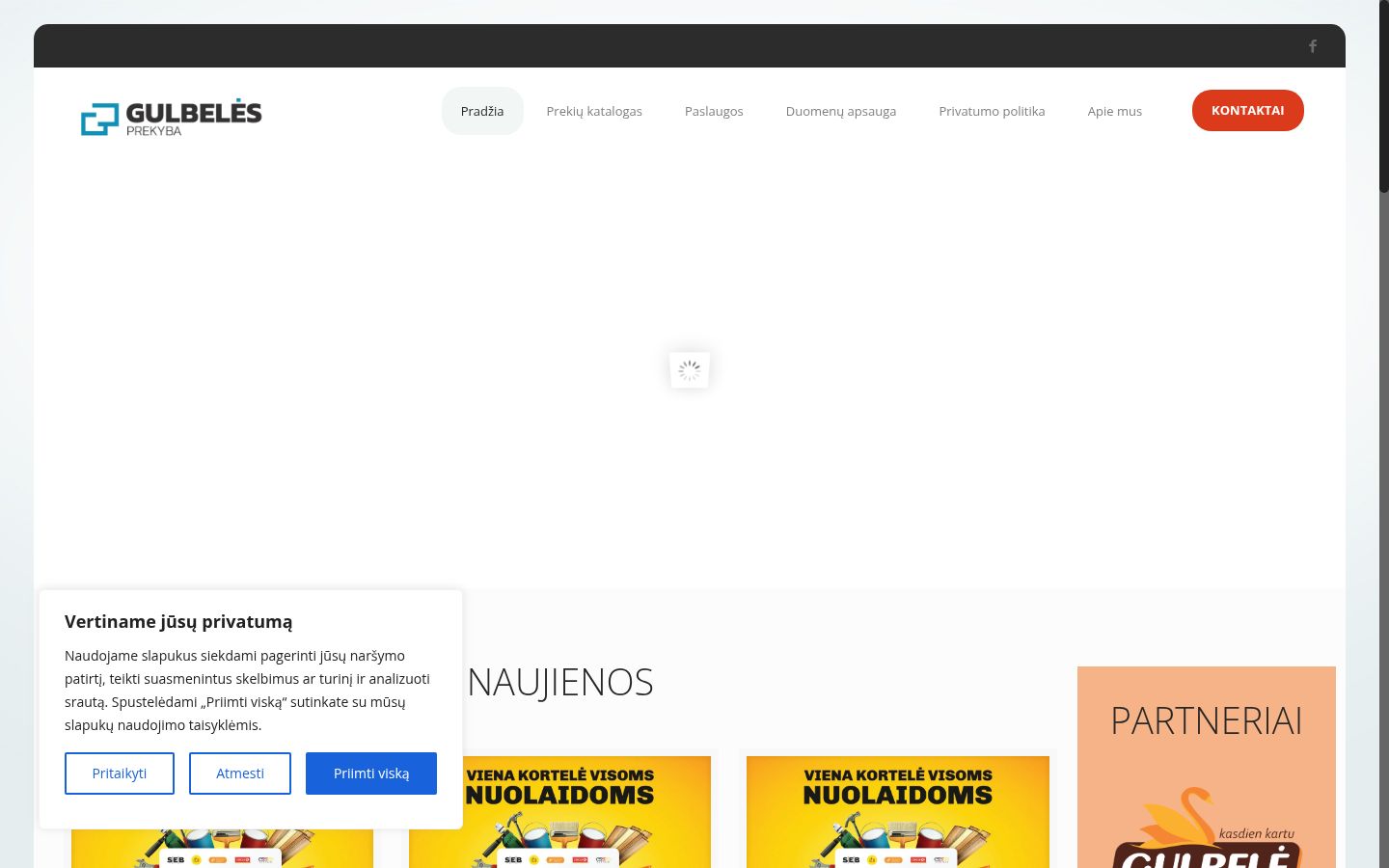Click the NAUJIENOS heading
This screenshot has width=1389, height=868.
tap(560, 683)
